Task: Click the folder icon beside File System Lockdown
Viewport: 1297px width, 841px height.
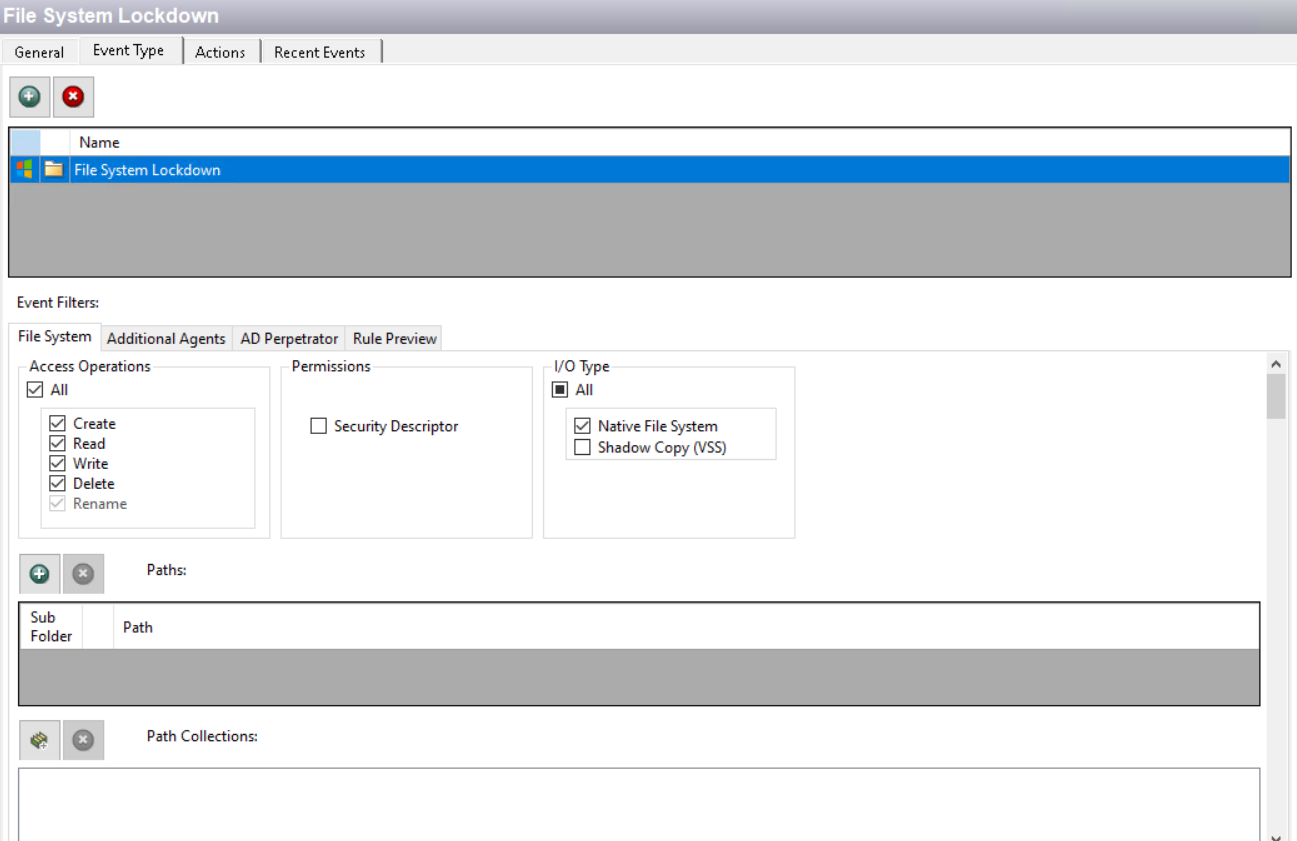Action: [x=54, y=169]
